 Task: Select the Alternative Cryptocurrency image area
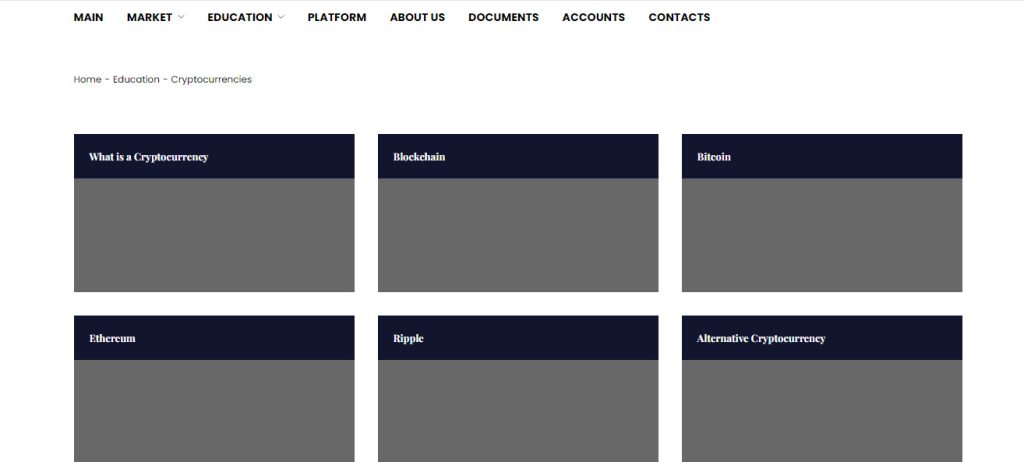pos(822,411)
